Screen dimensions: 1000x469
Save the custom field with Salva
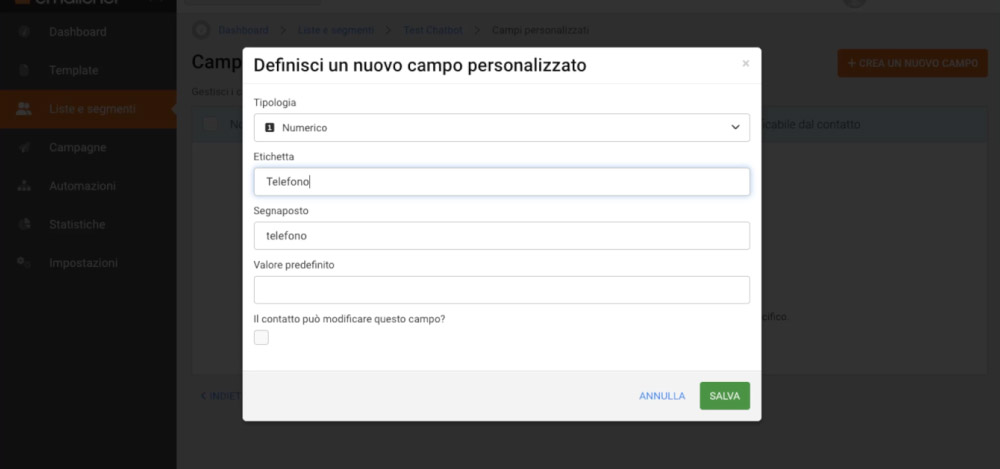[724, 396]
